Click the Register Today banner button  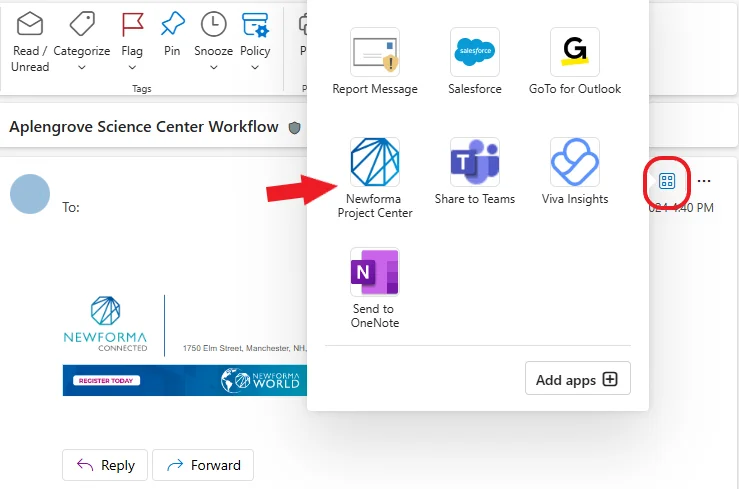[106, 381]
